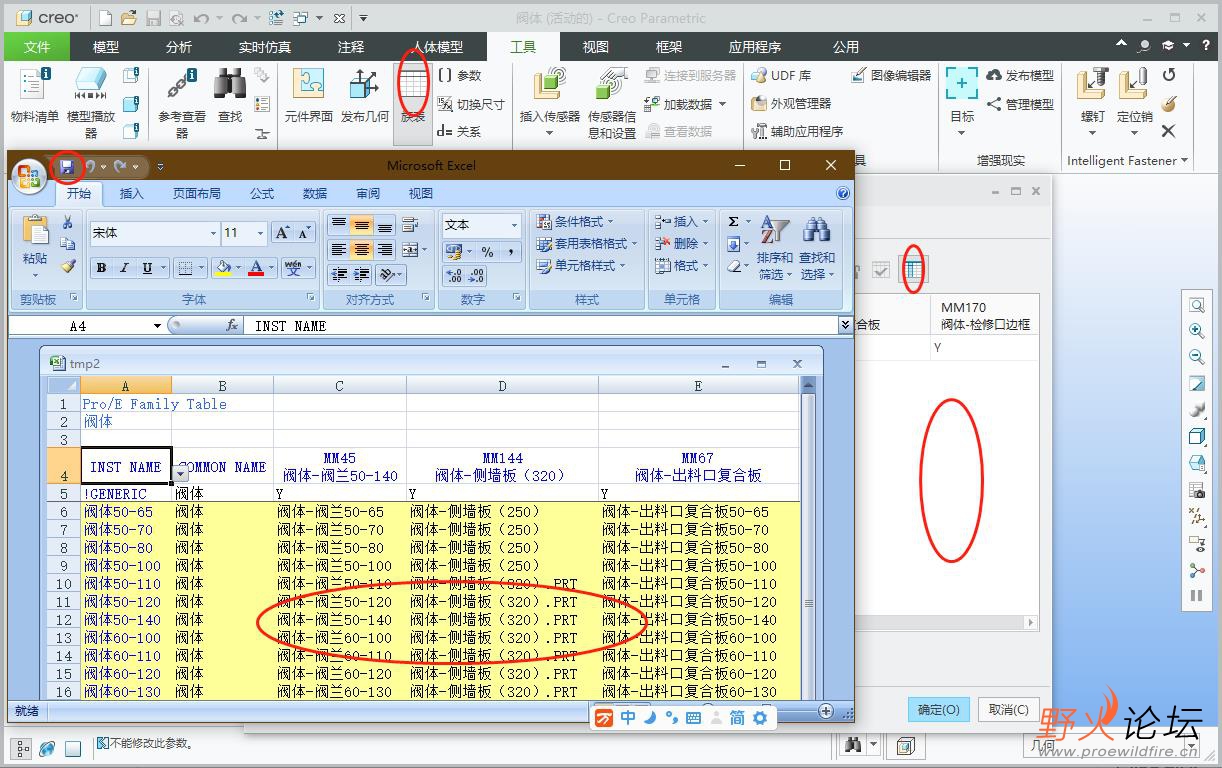This screenshot has width=1222, height=768.
Task: Open the number format 文本 dropdown
Action: 514,225
